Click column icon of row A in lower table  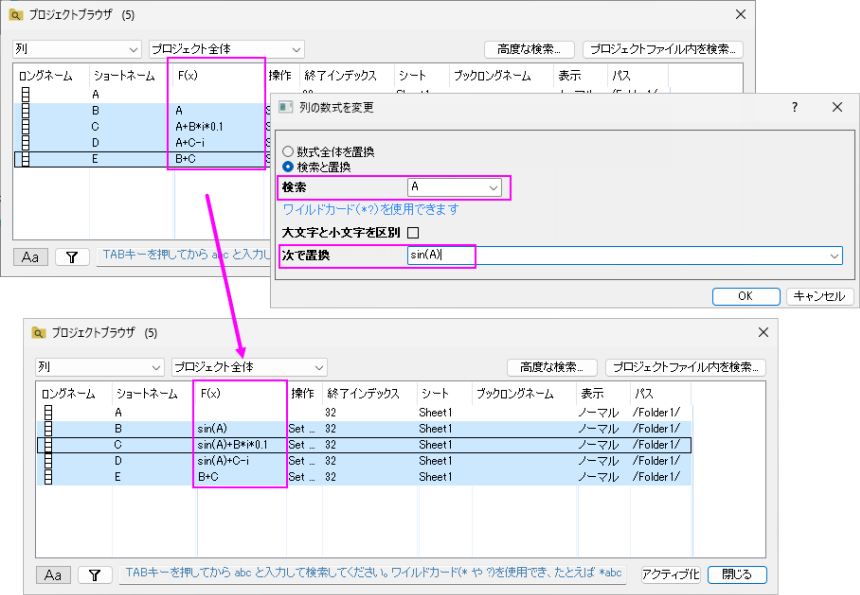(48, 412)
